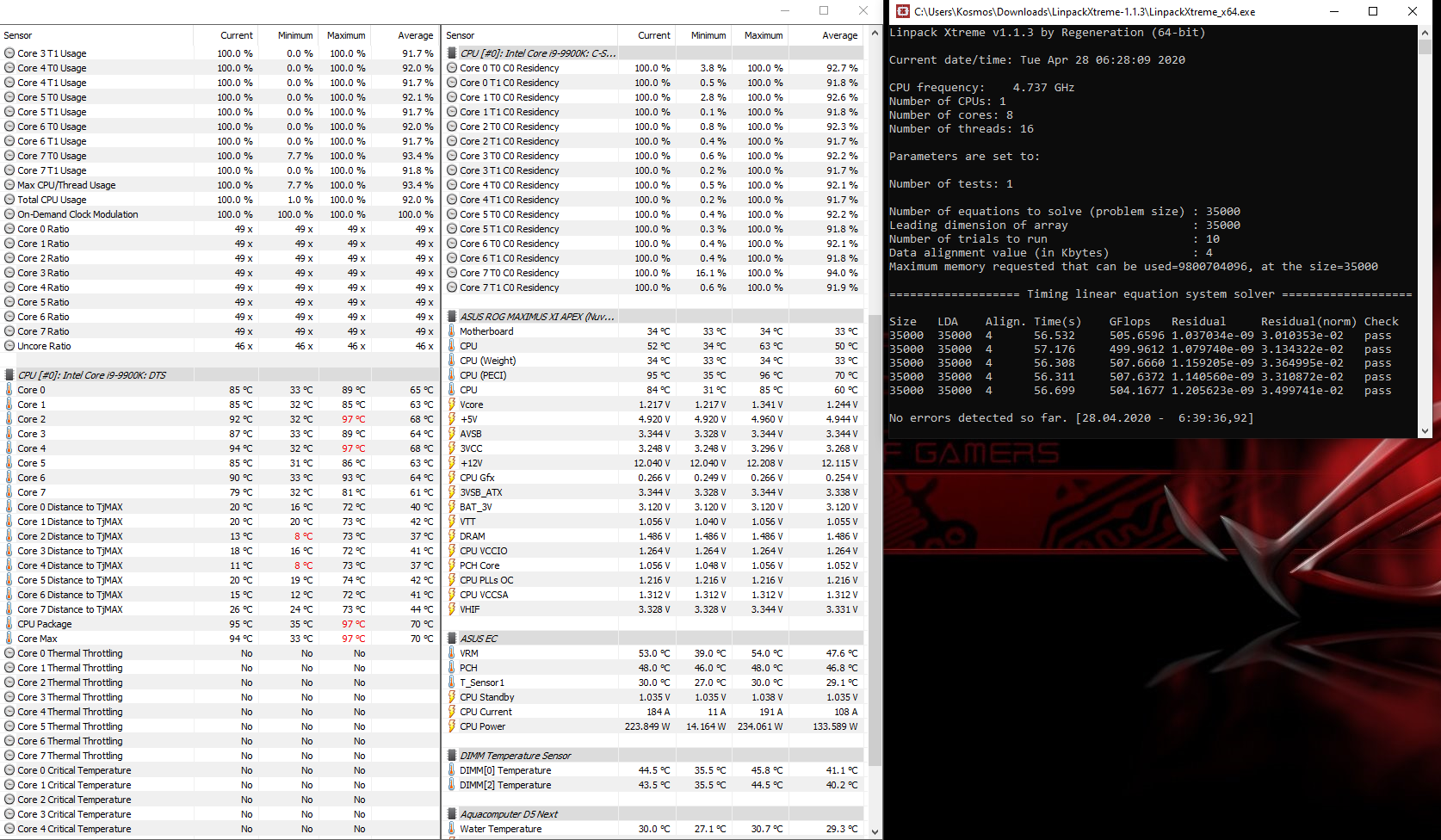The height and width of the screenshot is (840, 1441).
Task: Click the 4.737 GHz CPU frequency text in Linpack
Action: (x=1043, y=88)
